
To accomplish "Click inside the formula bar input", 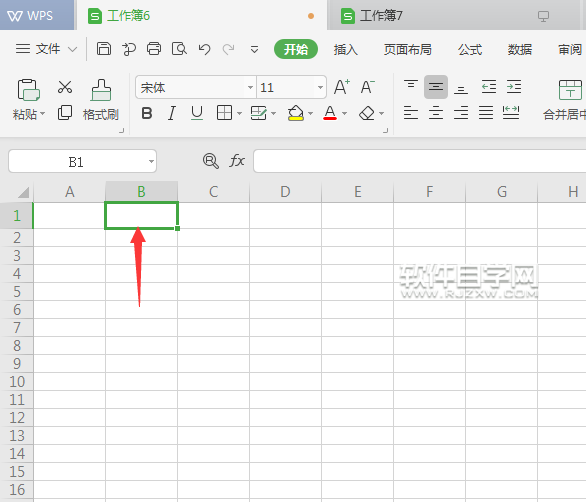I will point(419,161).
